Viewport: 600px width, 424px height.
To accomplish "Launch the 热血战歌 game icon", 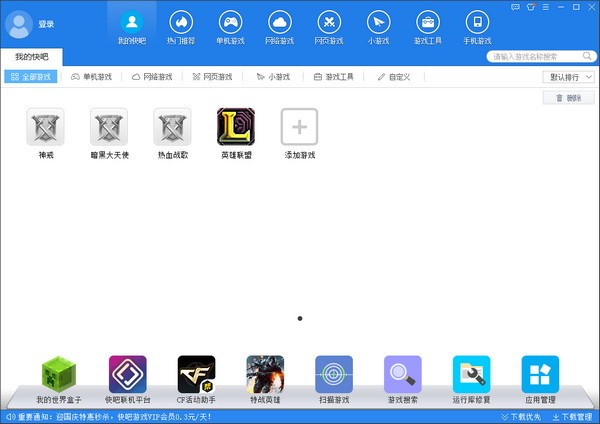I will click(x=173, y=127).
